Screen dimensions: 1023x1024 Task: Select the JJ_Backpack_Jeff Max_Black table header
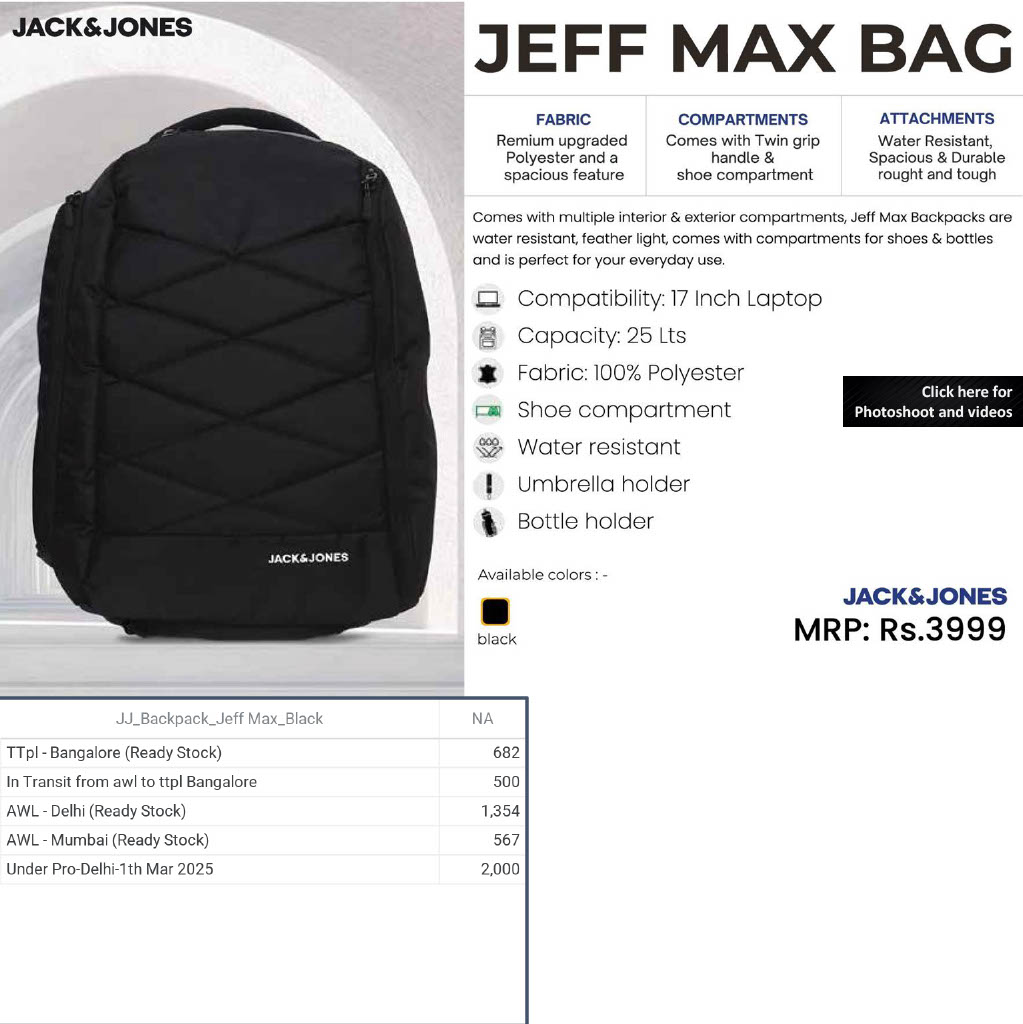(219, 718)
